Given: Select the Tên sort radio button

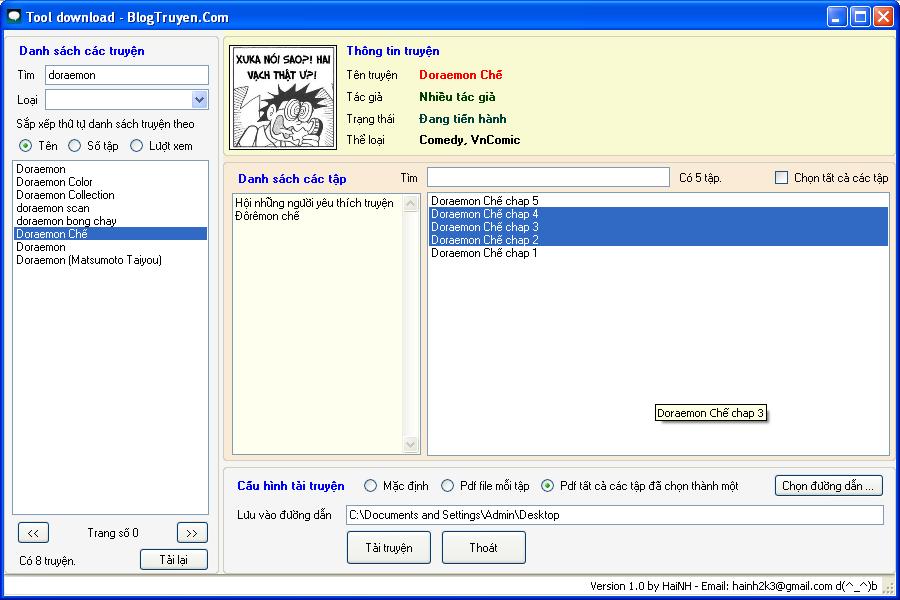Looking at the screenshot, I should 26,146.
